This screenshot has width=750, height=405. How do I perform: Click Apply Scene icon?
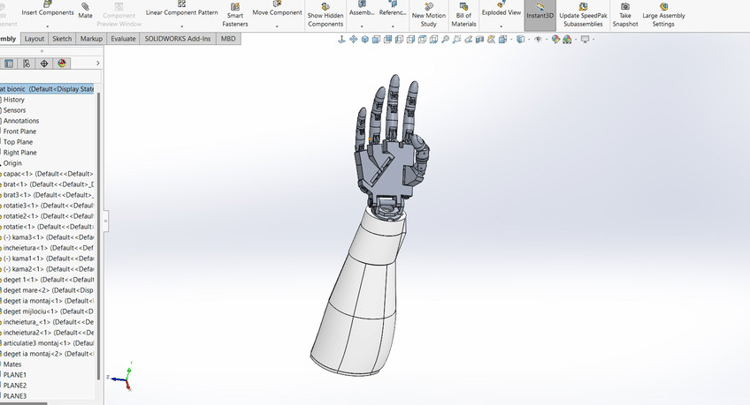(567, 39)
